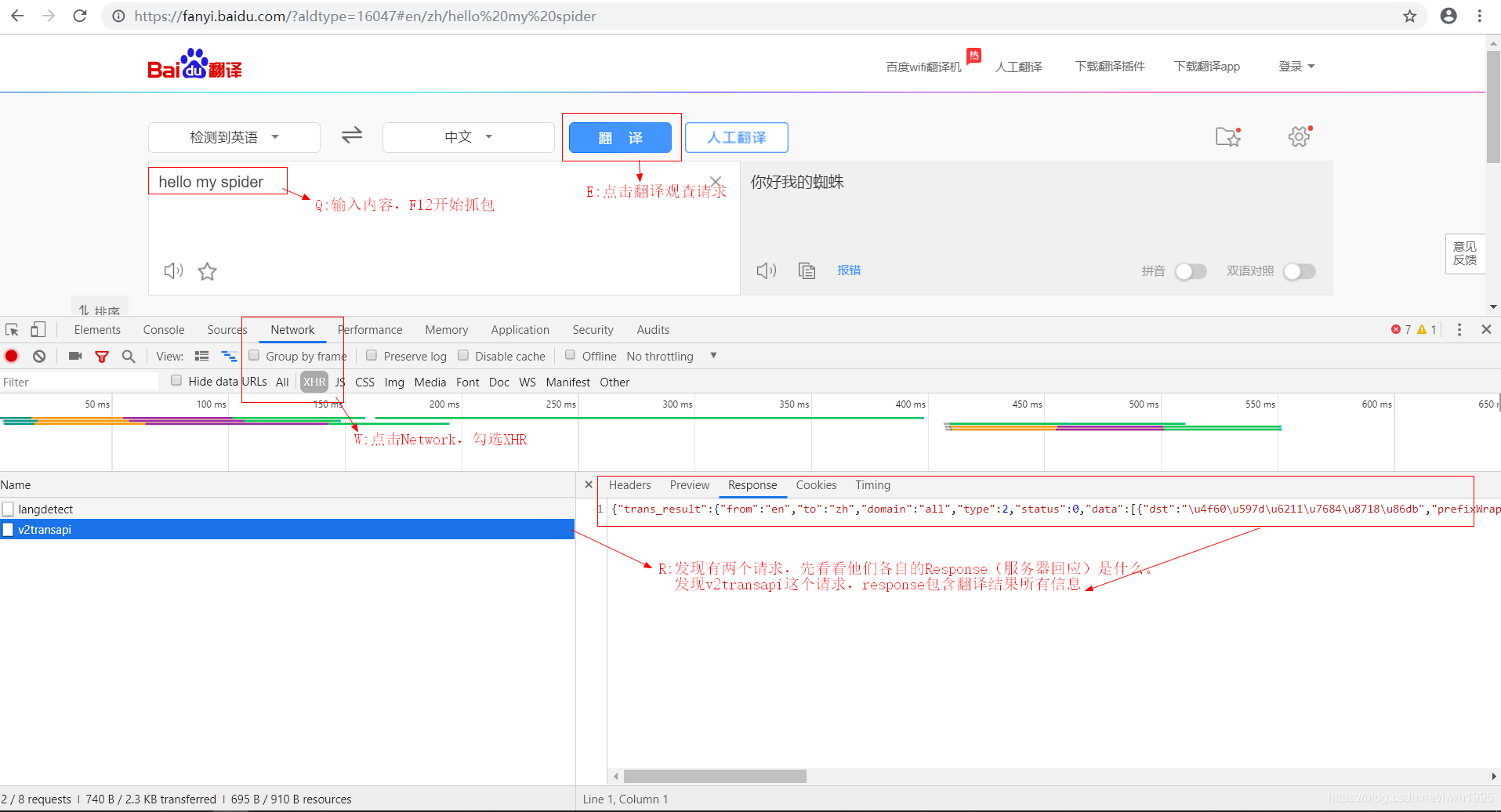This screenshot has width=1501, height=812.
Task: Open the browser profile account icon
Action: [1448, 16]
